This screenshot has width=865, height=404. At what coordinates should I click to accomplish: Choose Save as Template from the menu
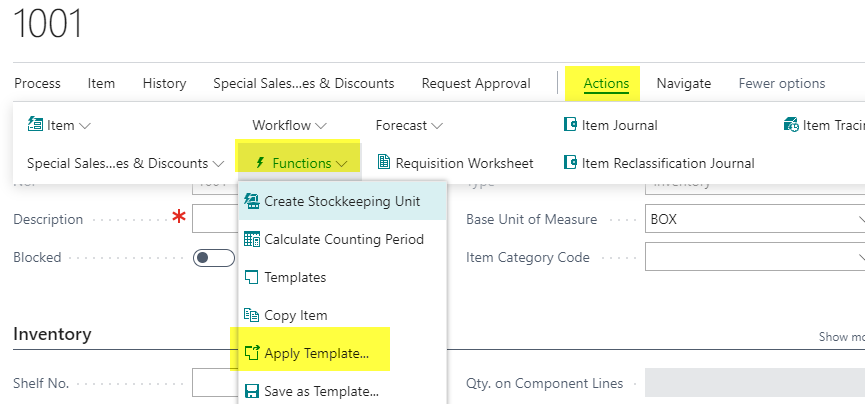(343, 391)
